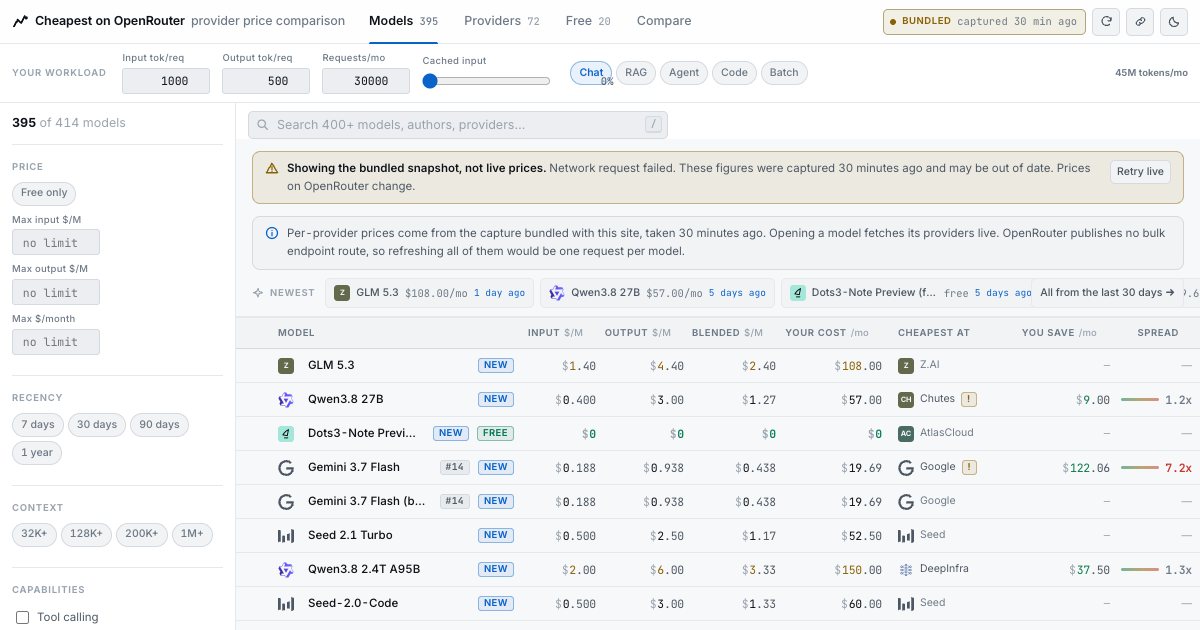Click the Seed provider icon in Seed-2.0-Code row
This screenshot has width=1200, height=630.
click(x=906, y=603)
